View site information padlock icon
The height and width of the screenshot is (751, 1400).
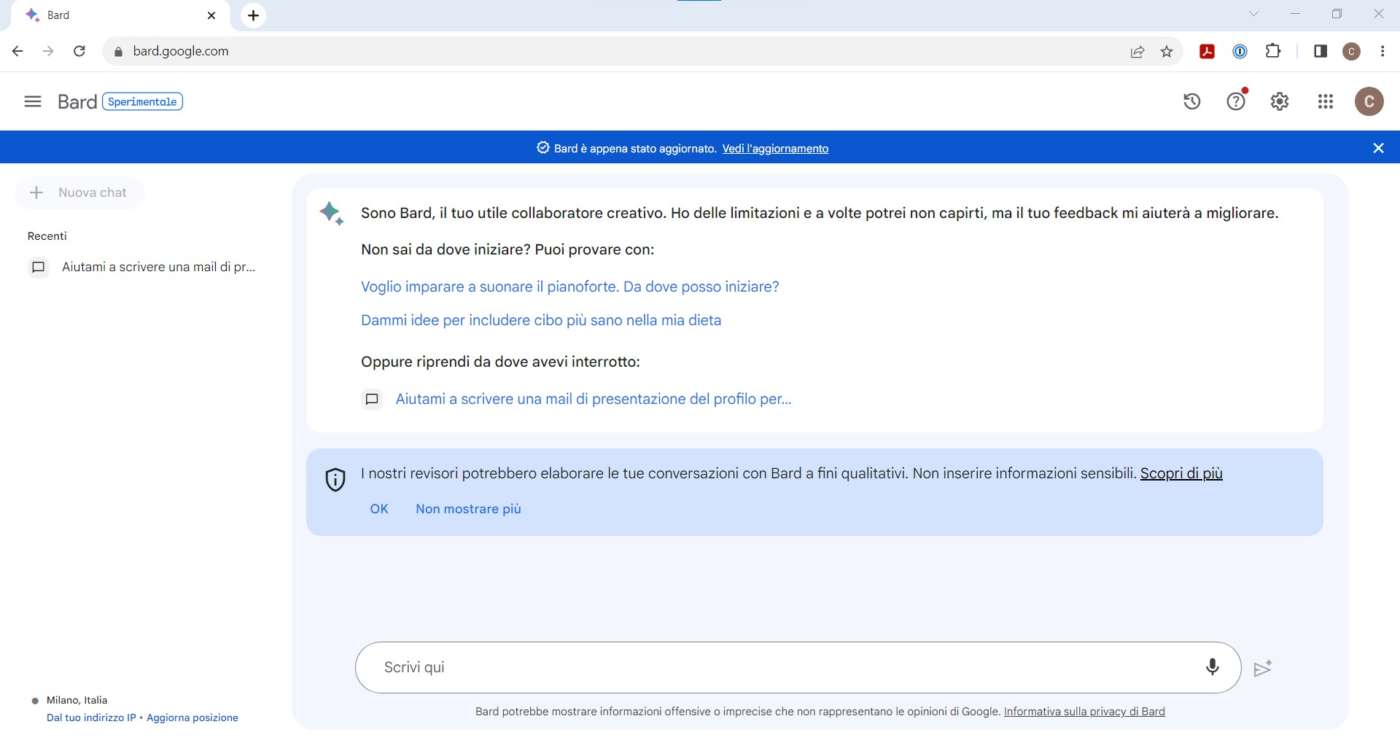pos(118,52)
